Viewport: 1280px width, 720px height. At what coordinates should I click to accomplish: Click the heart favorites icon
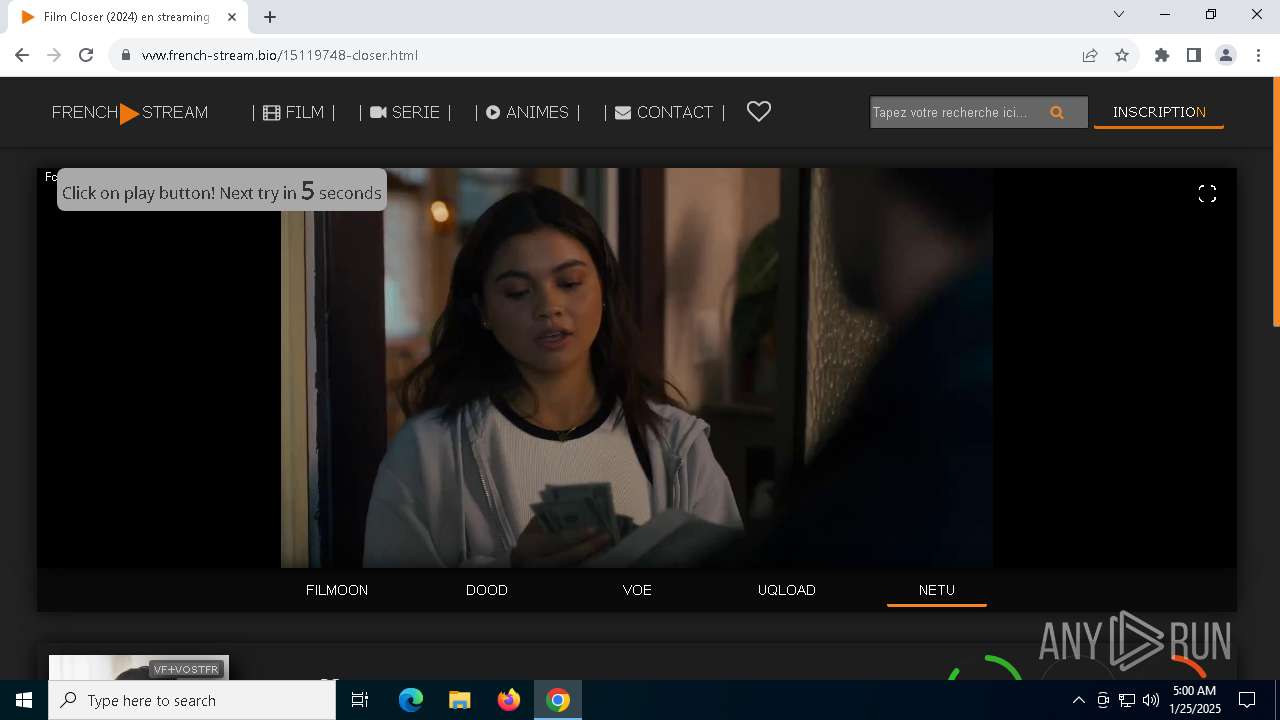tap(759, 112)
